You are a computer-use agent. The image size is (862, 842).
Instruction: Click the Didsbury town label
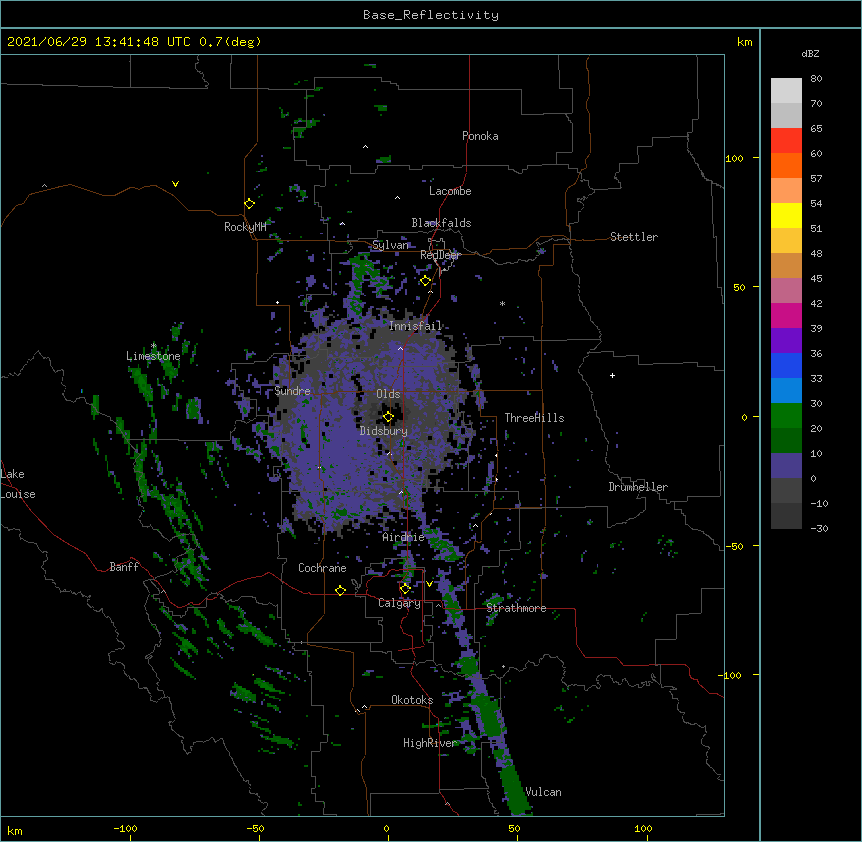(x=384, y=431)
